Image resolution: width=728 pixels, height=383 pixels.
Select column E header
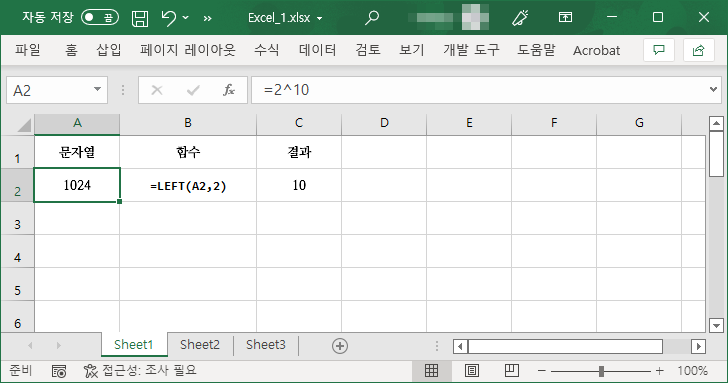click(469, 123)
